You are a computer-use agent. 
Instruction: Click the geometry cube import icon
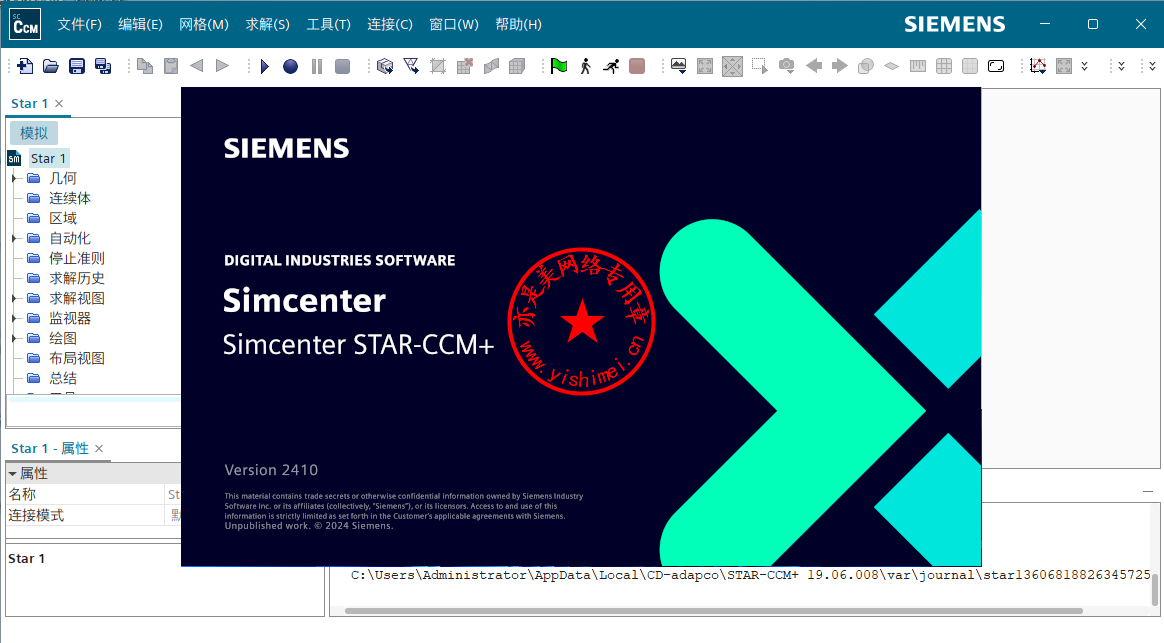[385, 66]
